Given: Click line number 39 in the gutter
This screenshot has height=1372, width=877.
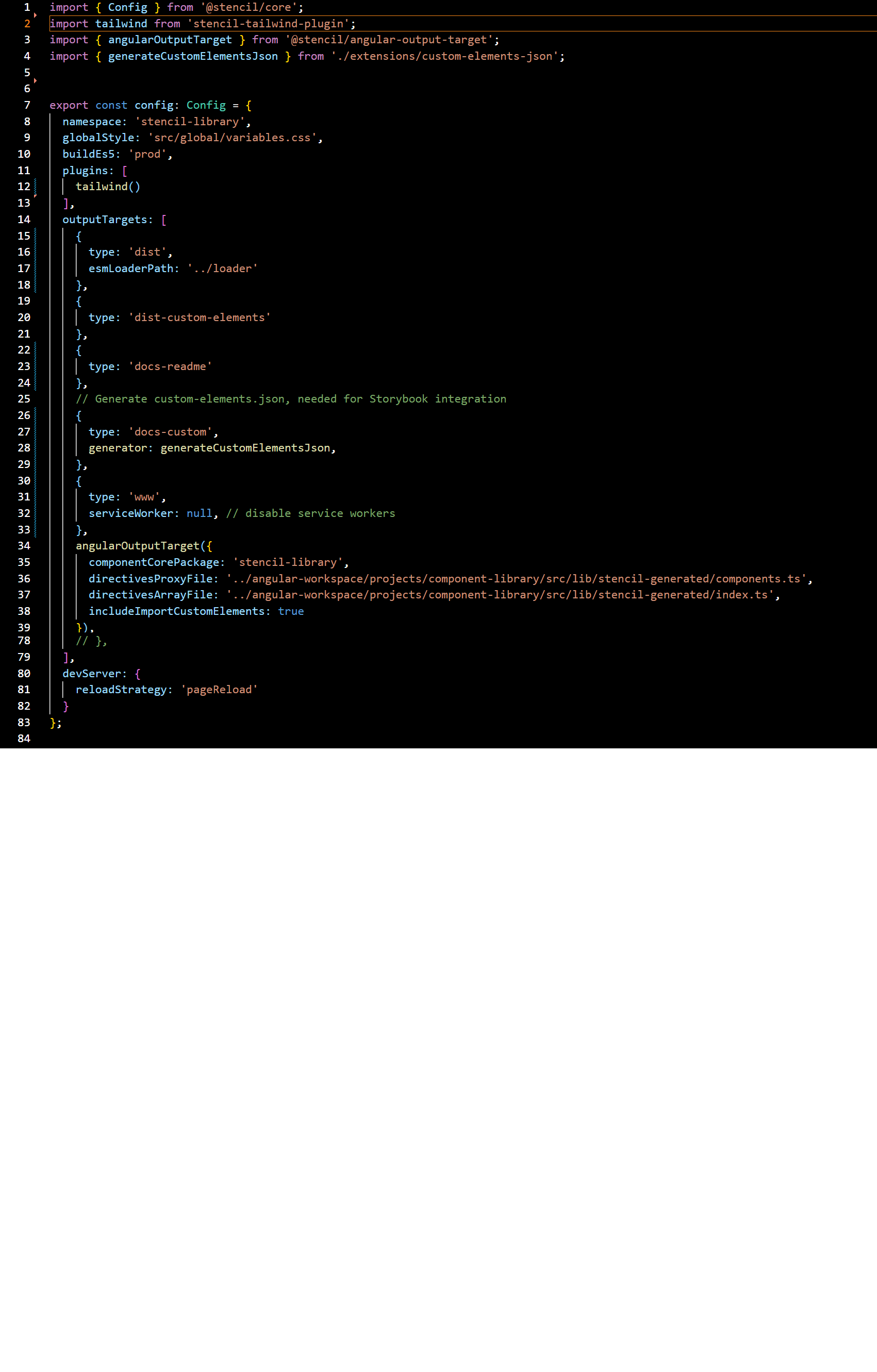Looking at the screenshot, I should (24, 628).
